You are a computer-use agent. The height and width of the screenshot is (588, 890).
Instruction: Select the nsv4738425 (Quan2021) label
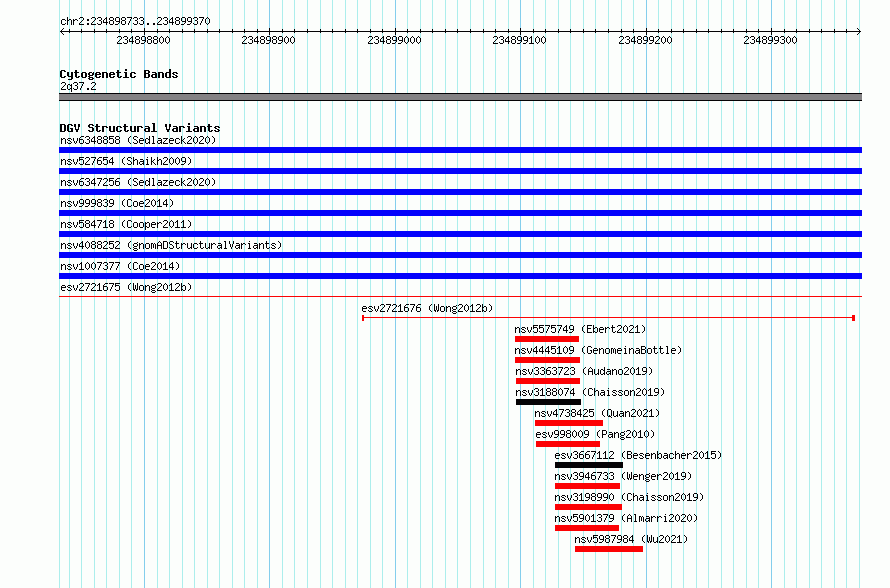point(597,413)
